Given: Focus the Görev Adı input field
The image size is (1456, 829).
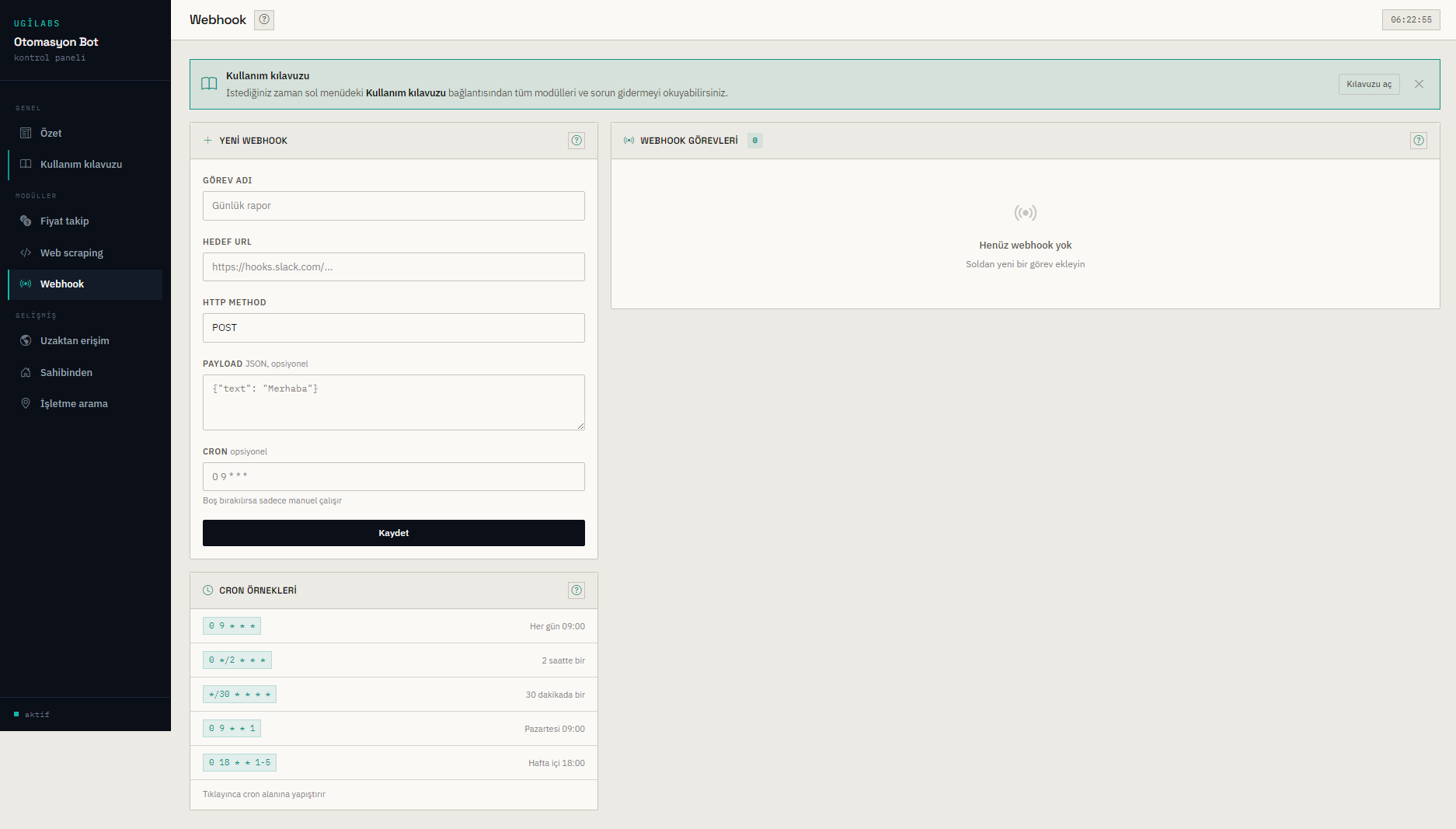Looking at the screenshot, I should pyautogui.click(x=394, y=206).
